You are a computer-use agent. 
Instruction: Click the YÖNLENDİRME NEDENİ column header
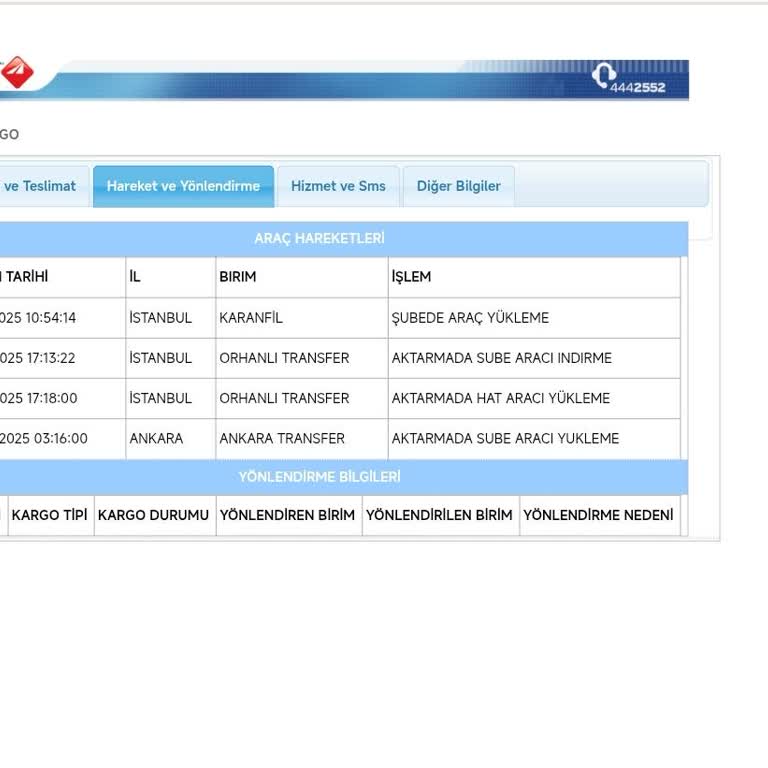[x=598, y=515]
